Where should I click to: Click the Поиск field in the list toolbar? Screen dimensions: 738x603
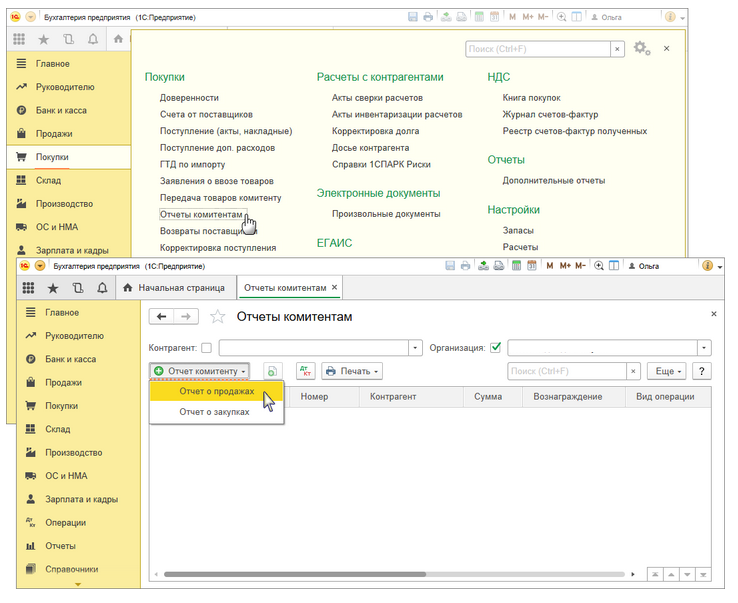(x=566, y=371)
